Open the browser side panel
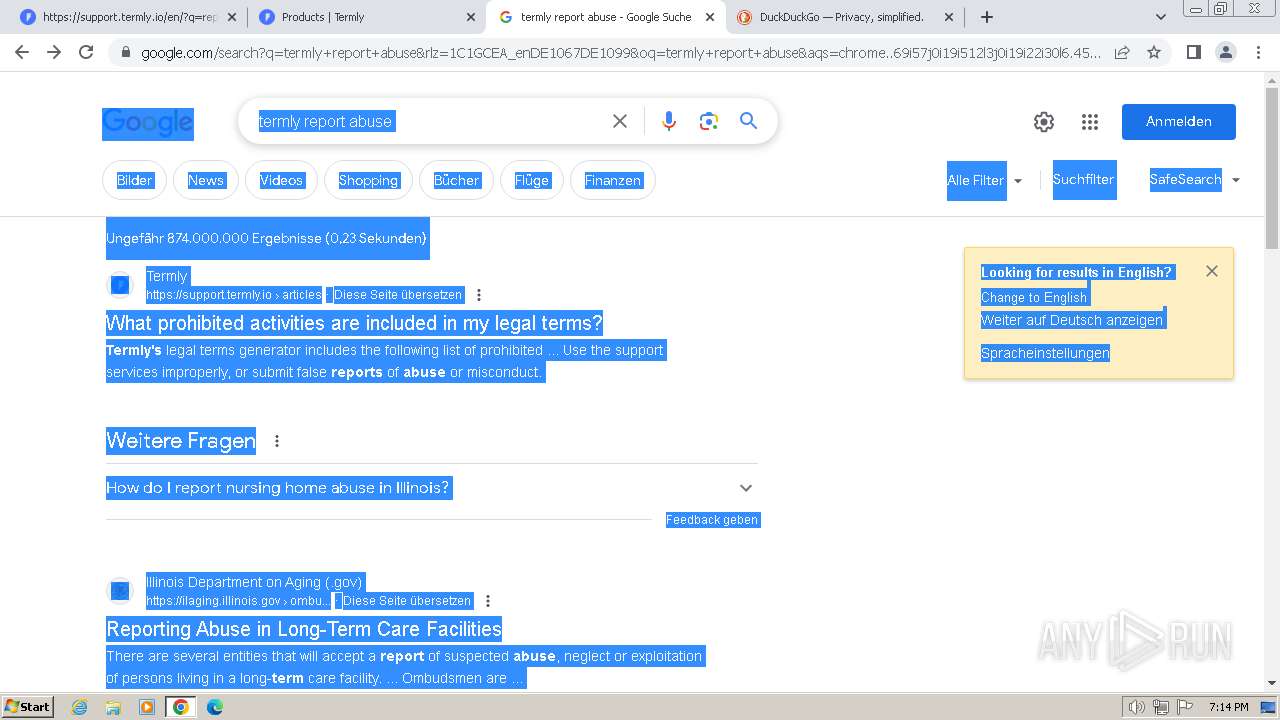 [x=1193, y=52]
